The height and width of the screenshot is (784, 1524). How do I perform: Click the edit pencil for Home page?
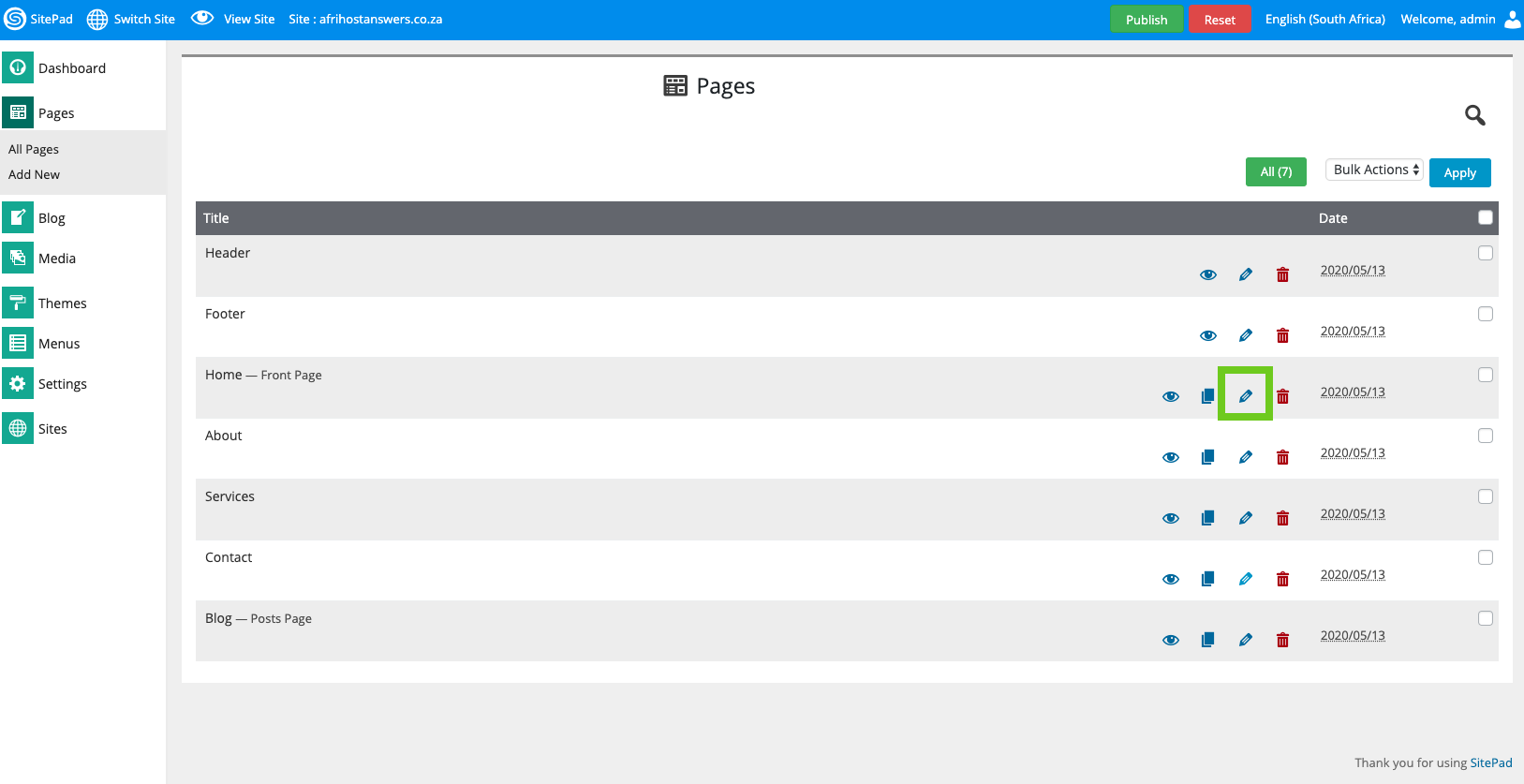click(1245, 396)
